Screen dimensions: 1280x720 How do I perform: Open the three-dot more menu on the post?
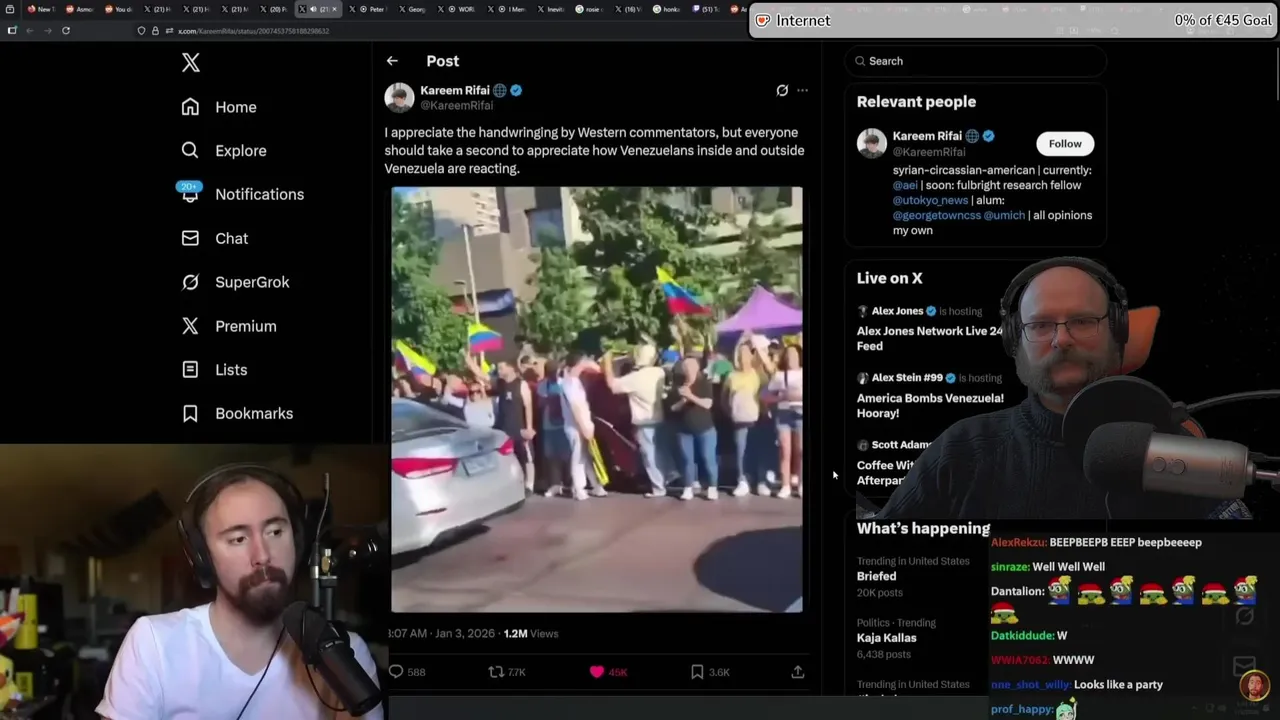tap(802, 90)
